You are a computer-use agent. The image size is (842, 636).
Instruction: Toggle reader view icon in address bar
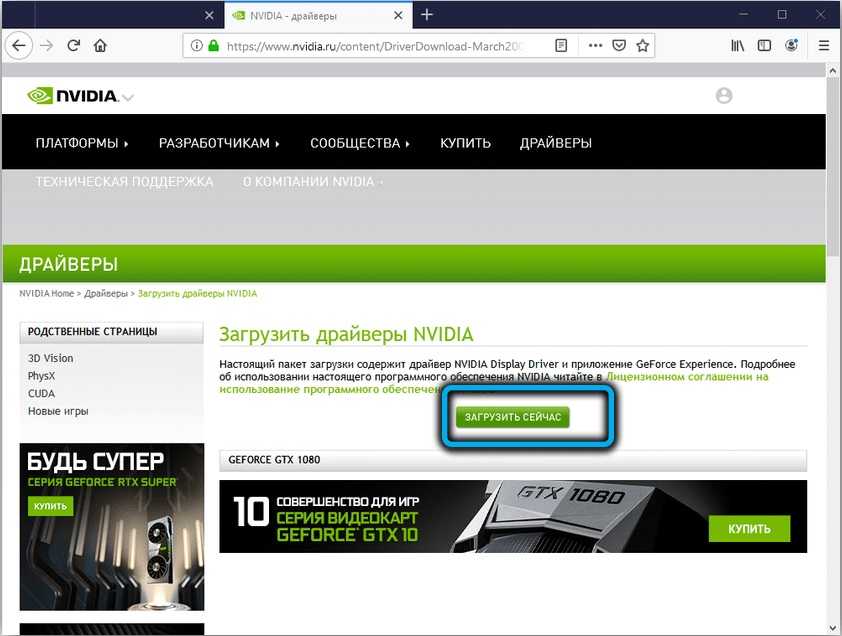coord(561,46)
